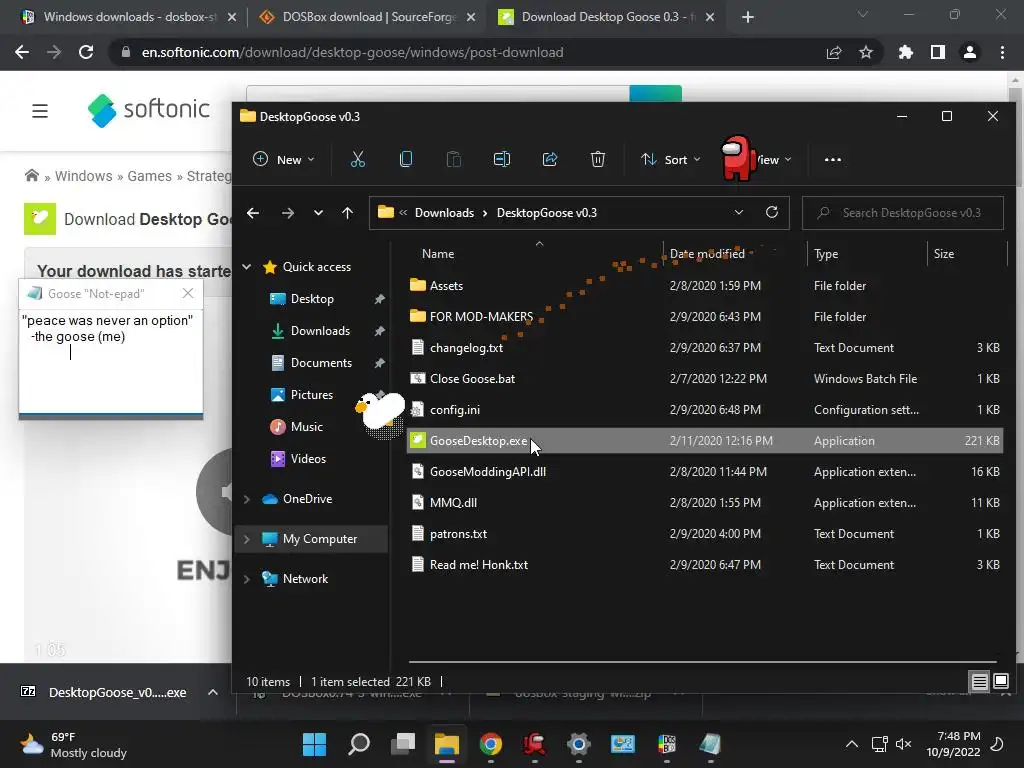
Task: Expand the My Computer tree node
Action: 247,539
